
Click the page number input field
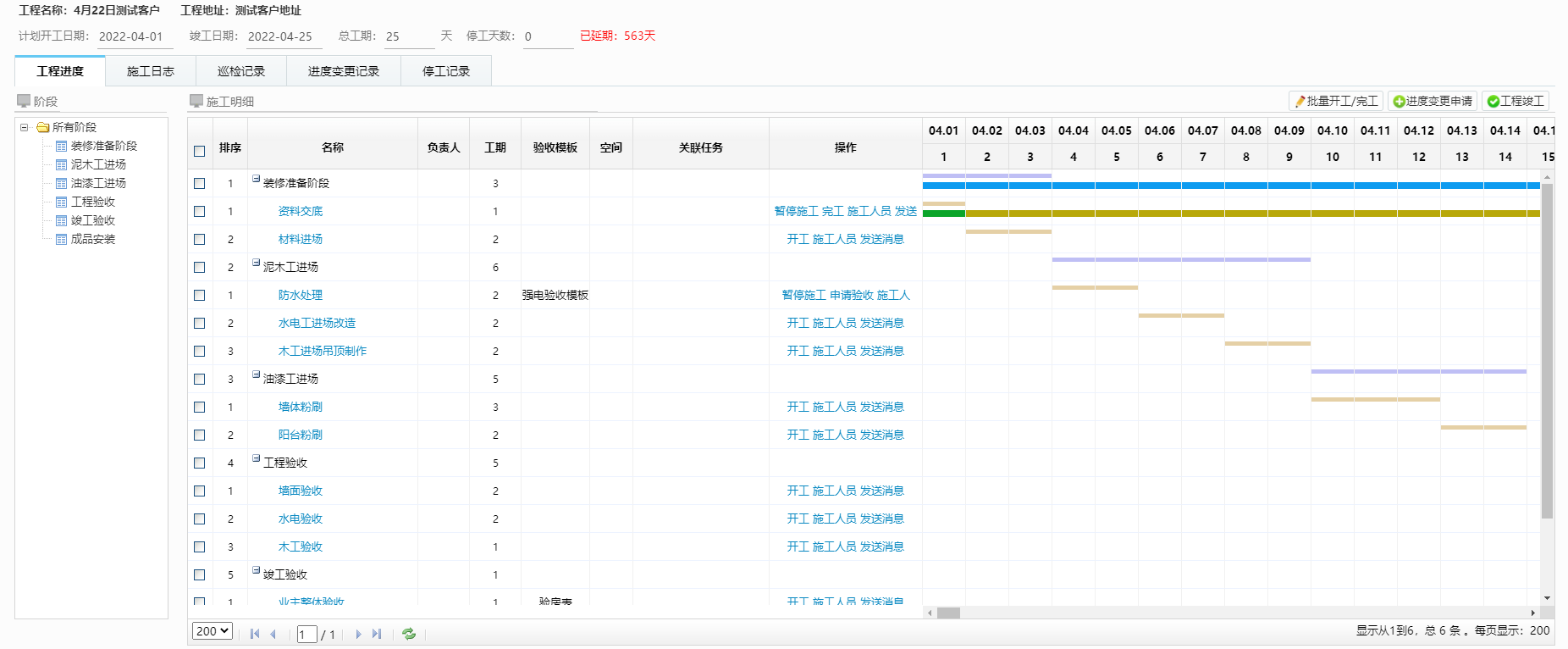(306, 635)
